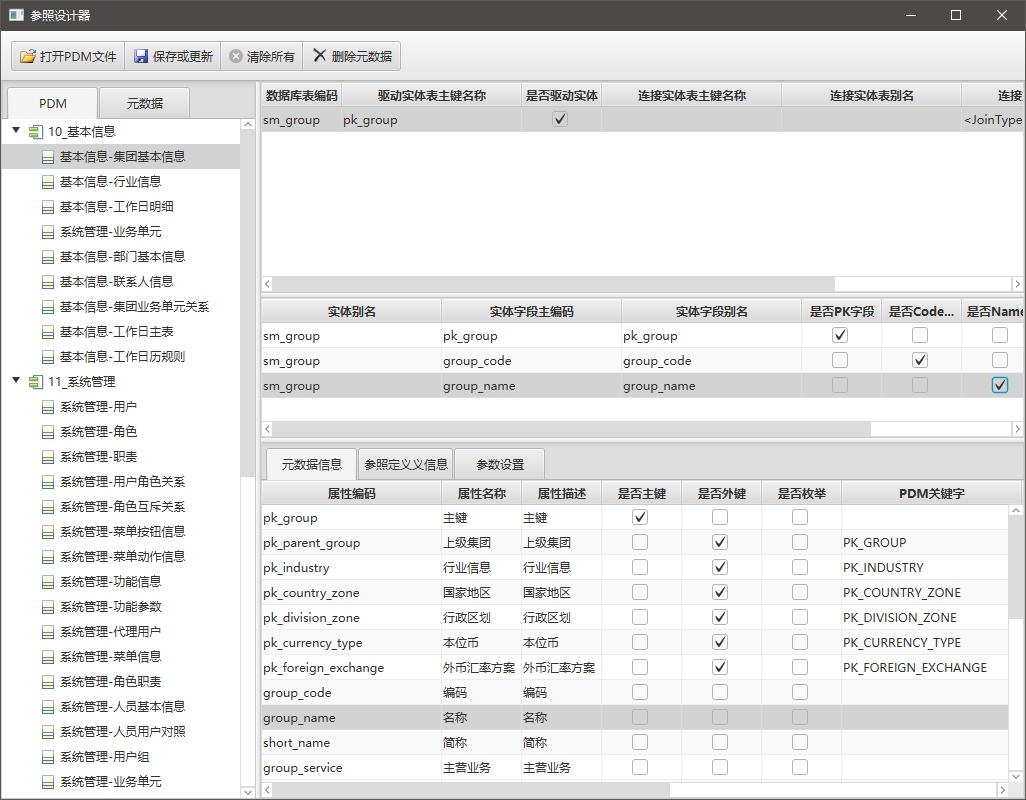This screenshot has width=1026, height=800.
Task: Check 是否主键 checkbox for short_name
Action: point(640,742)
